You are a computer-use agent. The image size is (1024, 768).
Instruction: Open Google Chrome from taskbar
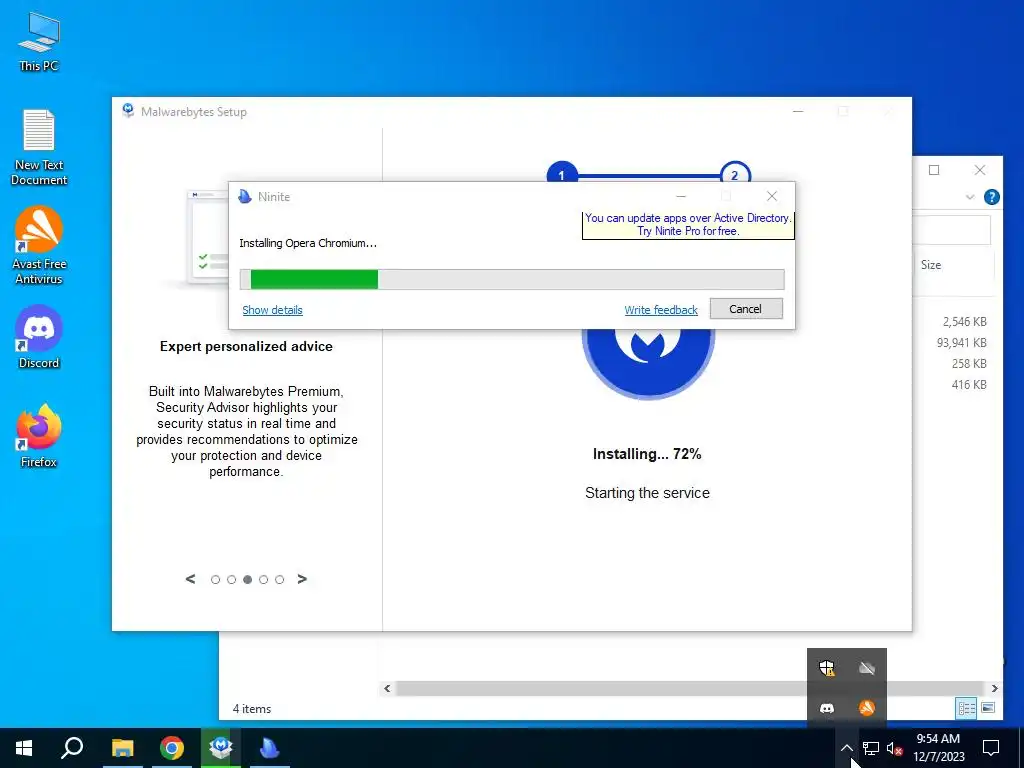click(172, 748)
